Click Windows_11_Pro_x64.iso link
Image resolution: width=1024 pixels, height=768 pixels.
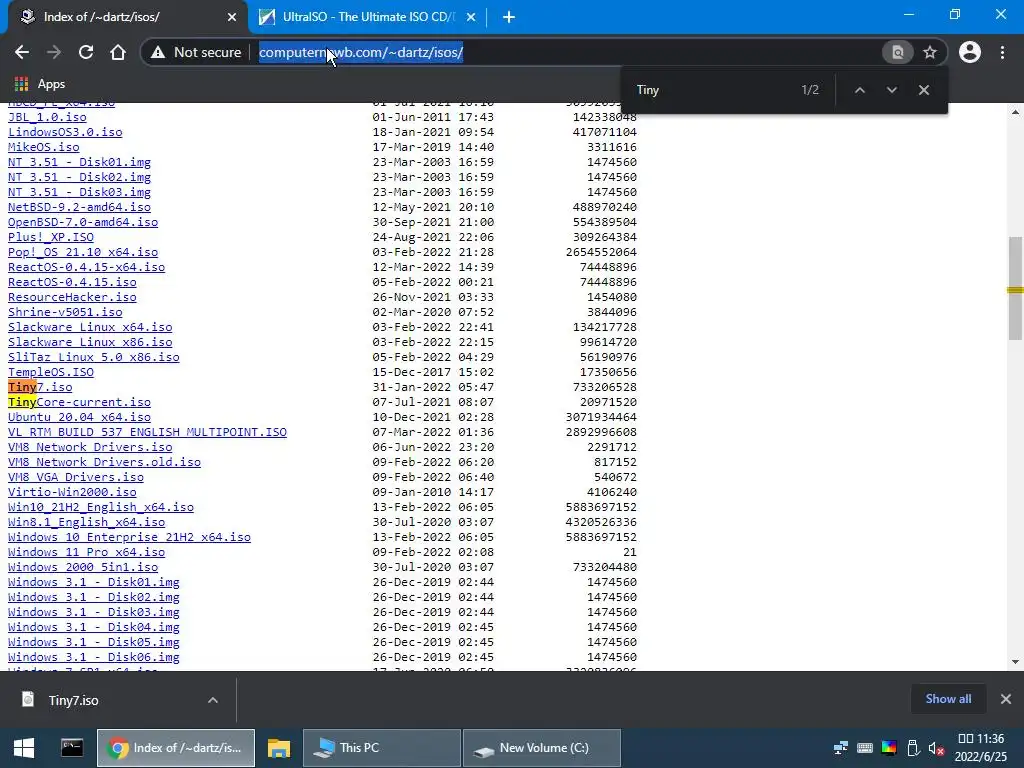86,552
